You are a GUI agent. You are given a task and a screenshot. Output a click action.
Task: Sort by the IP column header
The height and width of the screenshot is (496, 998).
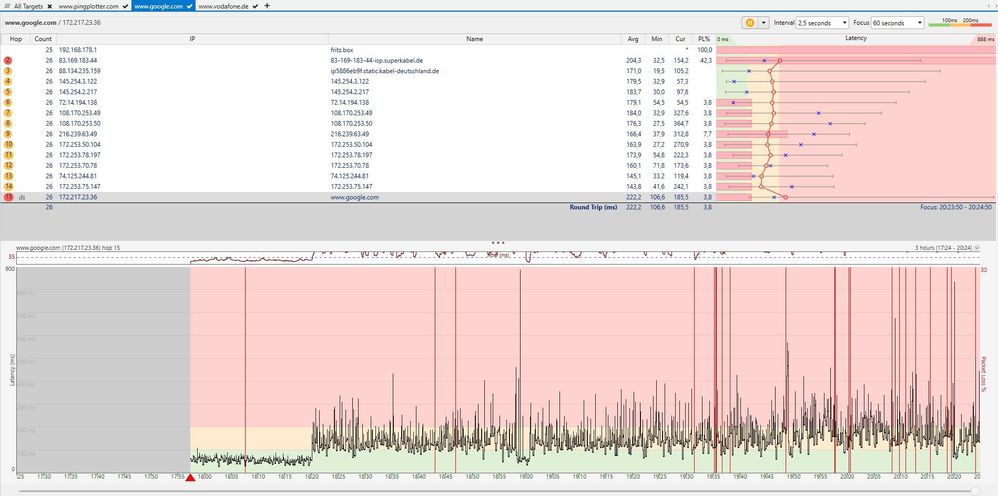(192, 39)
